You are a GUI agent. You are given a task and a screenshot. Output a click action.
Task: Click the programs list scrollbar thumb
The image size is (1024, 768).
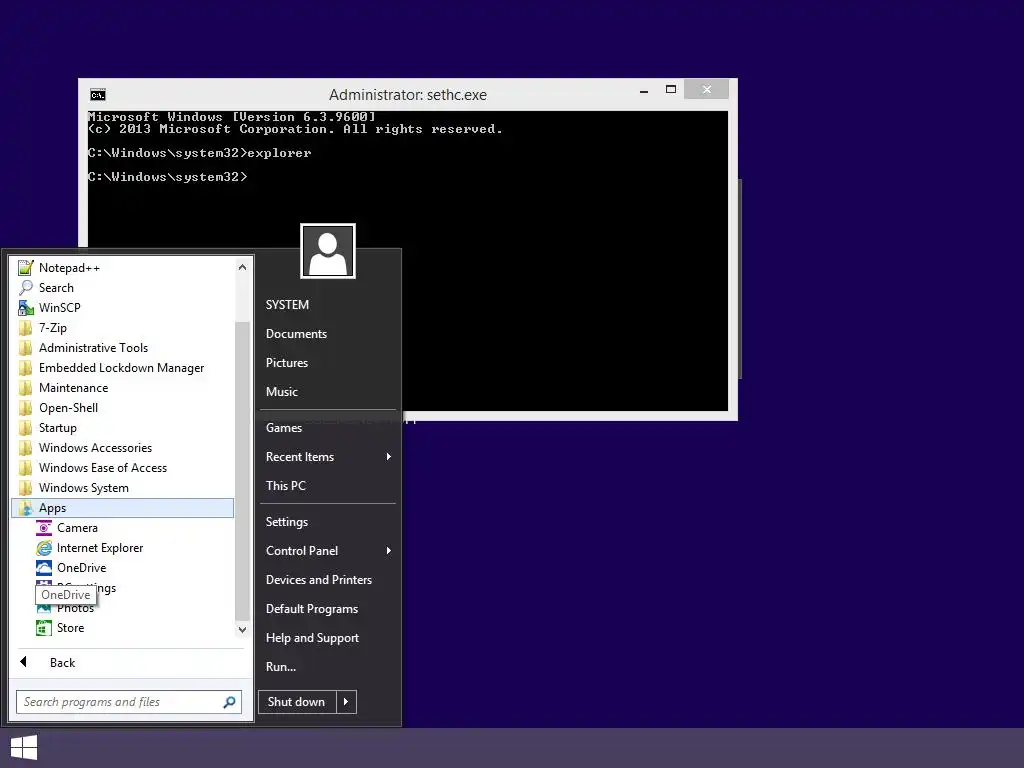242,470
